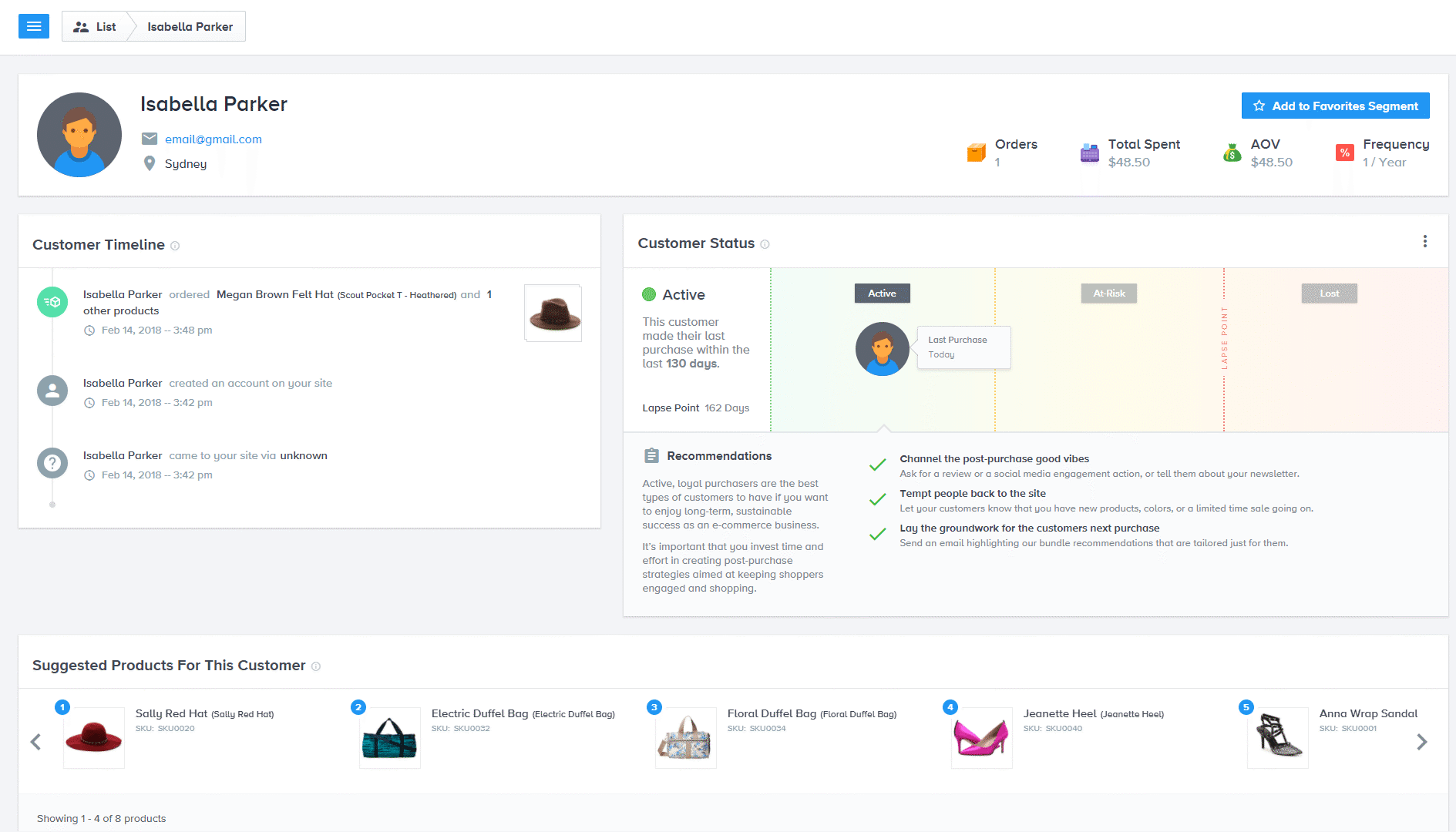Click the Customer Timeline info icon
The height and width of the screenshot is (832, 1456).
175,246
